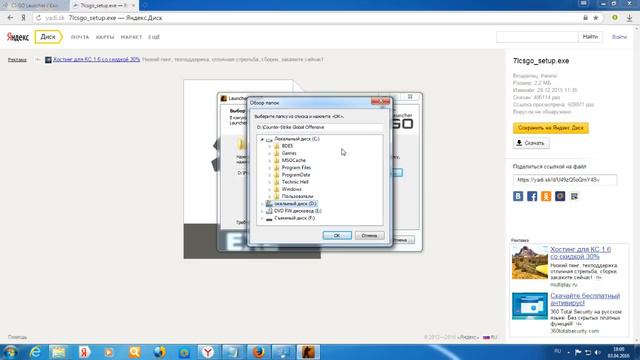The width and height of the screenshot is (640, 360).
Task: Expand the MSOCache folder arrow
Action: pos(269,160)
